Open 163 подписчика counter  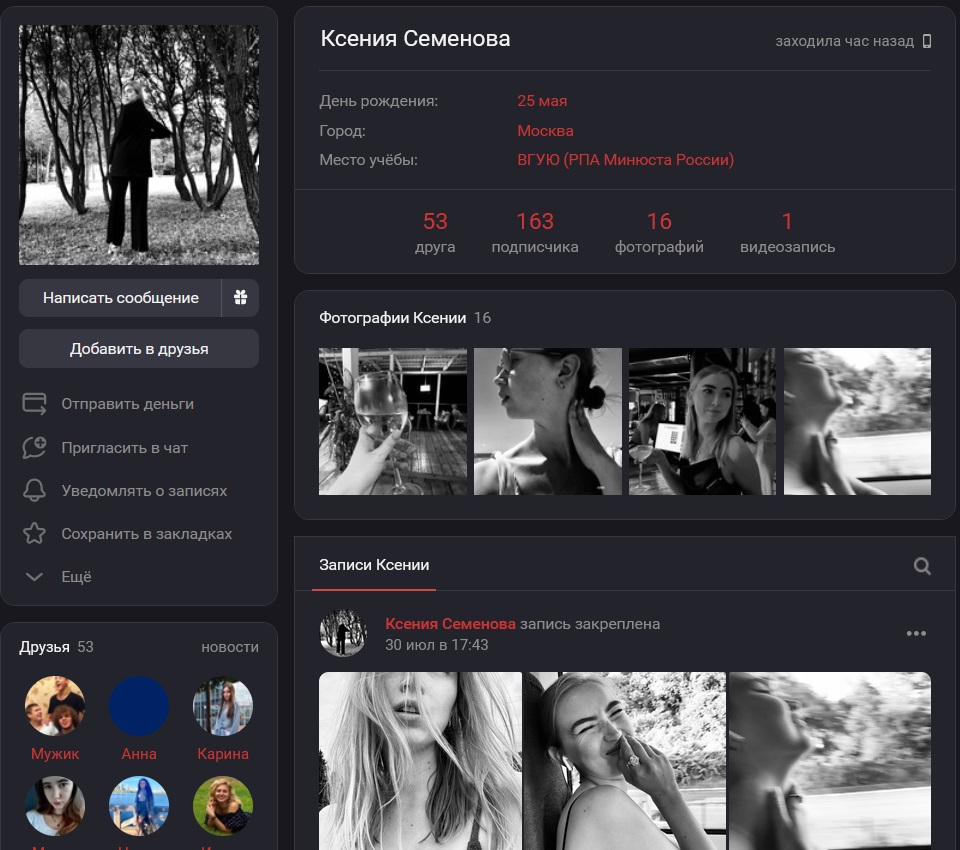click(535, 232)
